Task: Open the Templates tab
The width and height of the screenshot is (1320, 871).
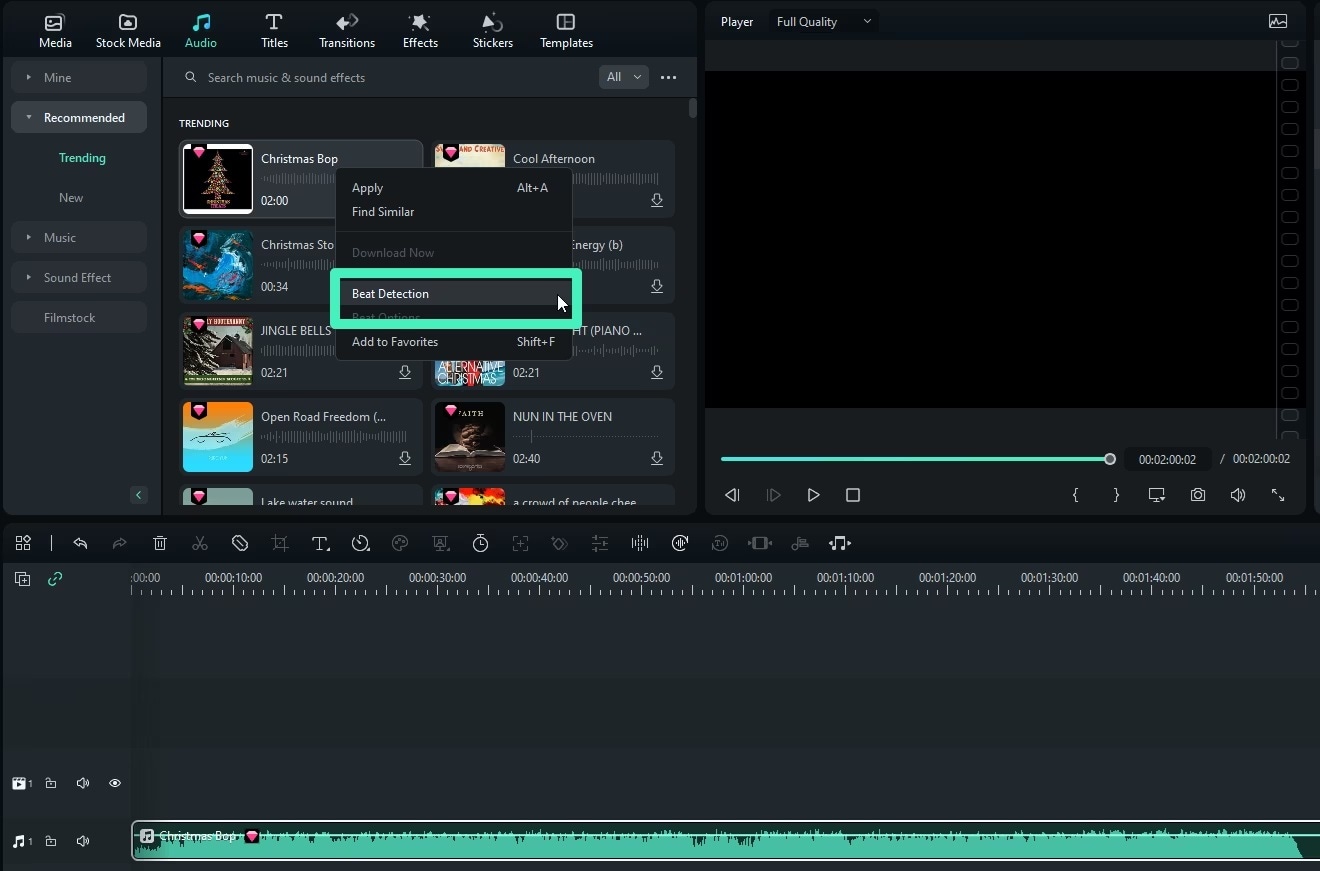Action: [x=566, y=31]
